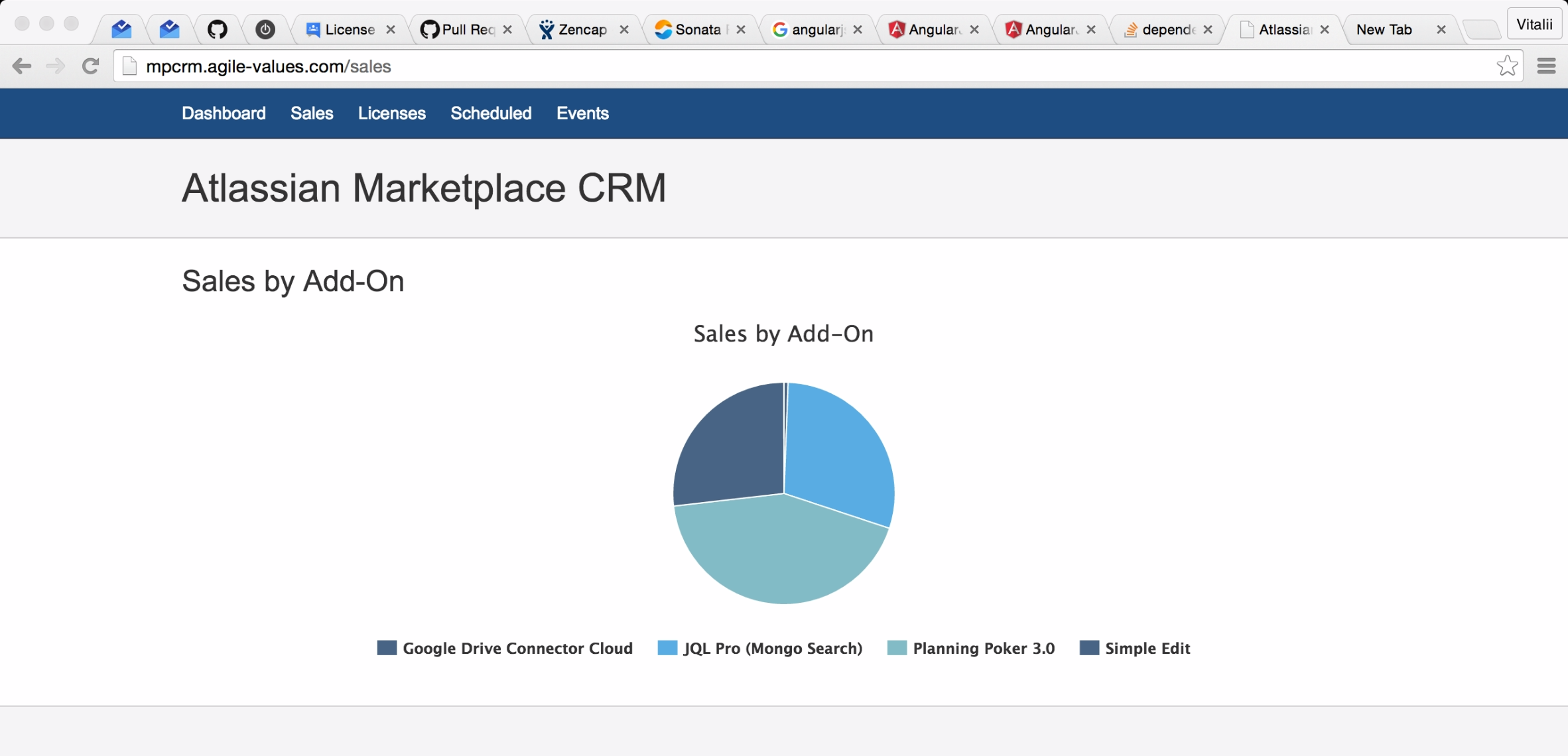Open the pinned GitHub tab
This screenshot has width=1568, height=756.
[x=217, y=29]
